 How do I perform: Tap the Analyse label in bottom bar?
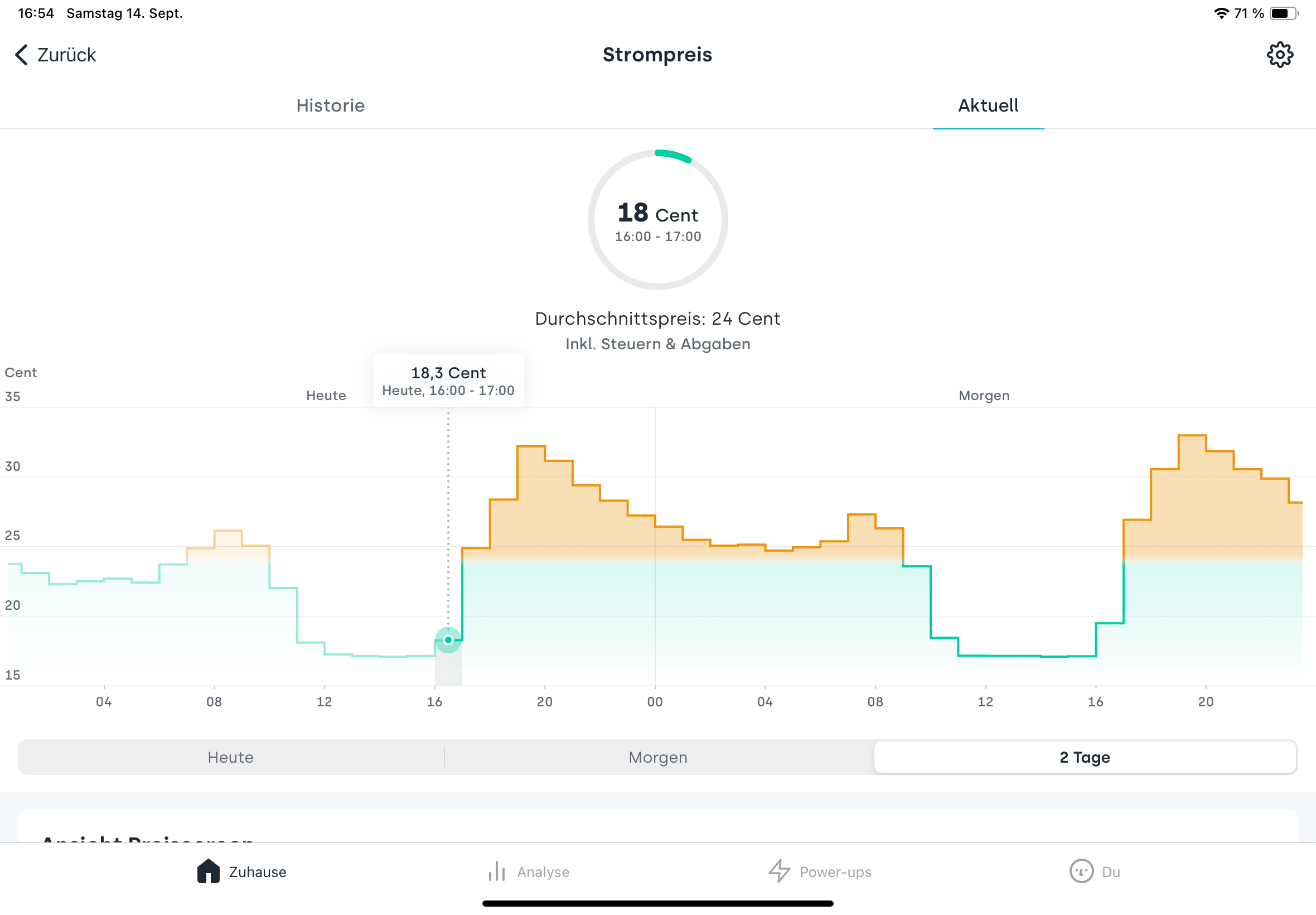pos(543,872)
